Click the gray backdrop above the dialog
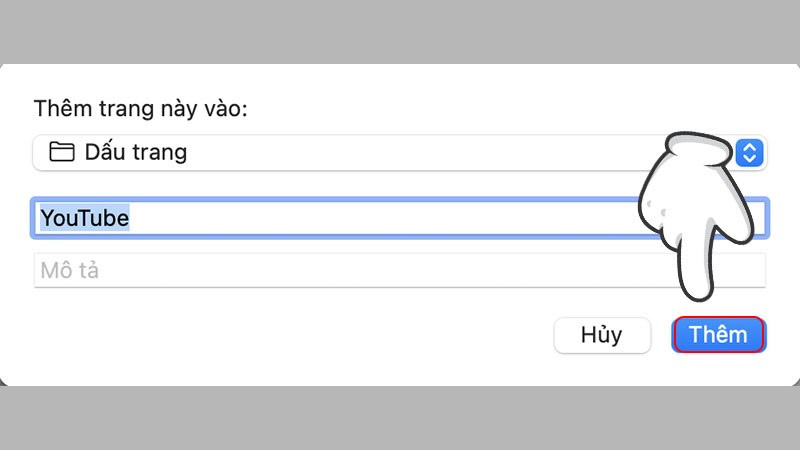The image size is (800, 450). [x=400, y=30]
